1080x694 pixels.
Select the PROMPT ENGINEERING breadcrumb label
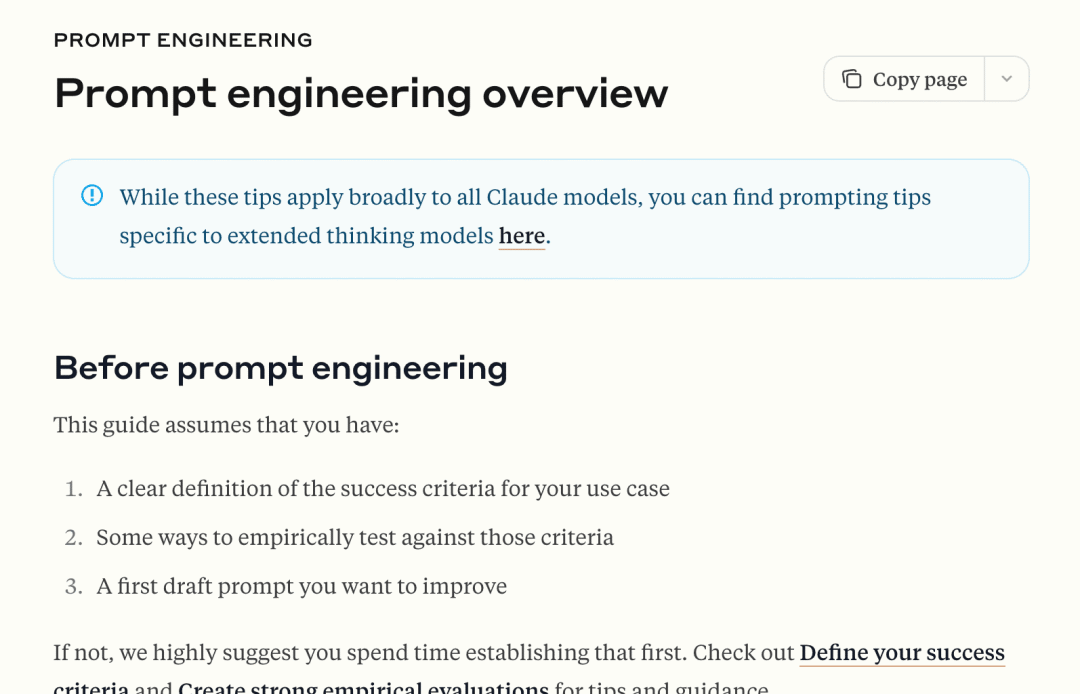coord(183,40)
